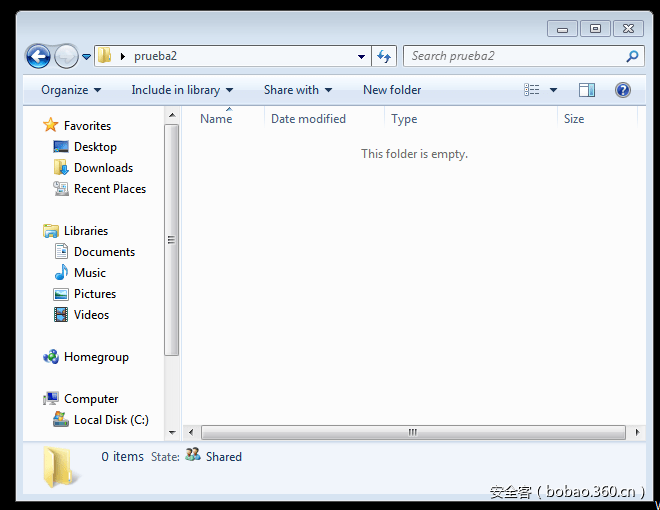This screenshot has width=660, height=510.
Task: Click navigation pane scroll up arrow
Action: click(x=172, y=115)
